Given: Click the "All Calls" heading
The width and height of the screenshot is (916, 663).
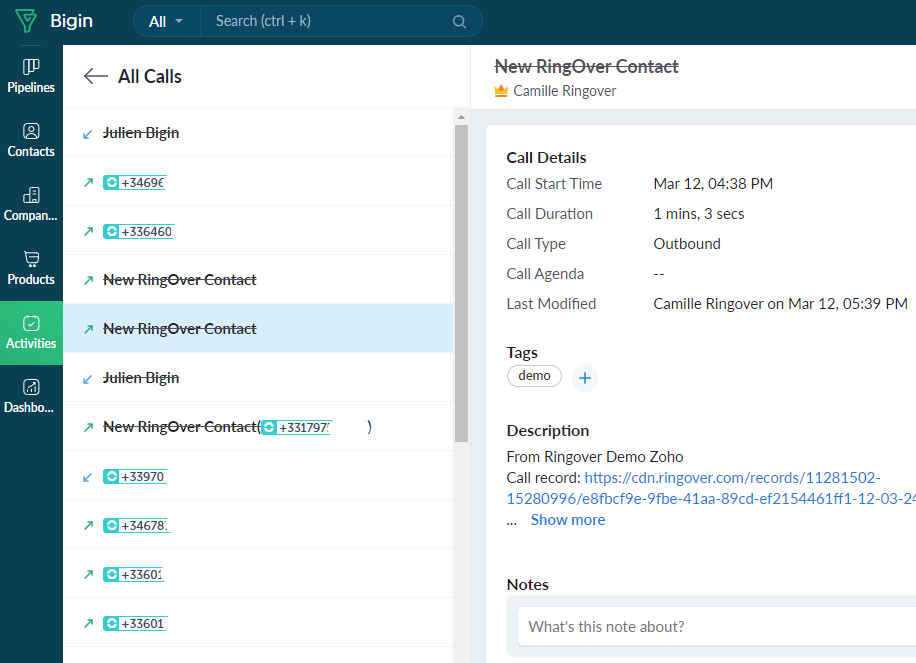Looking at the screenshot, I should point(150,77).
